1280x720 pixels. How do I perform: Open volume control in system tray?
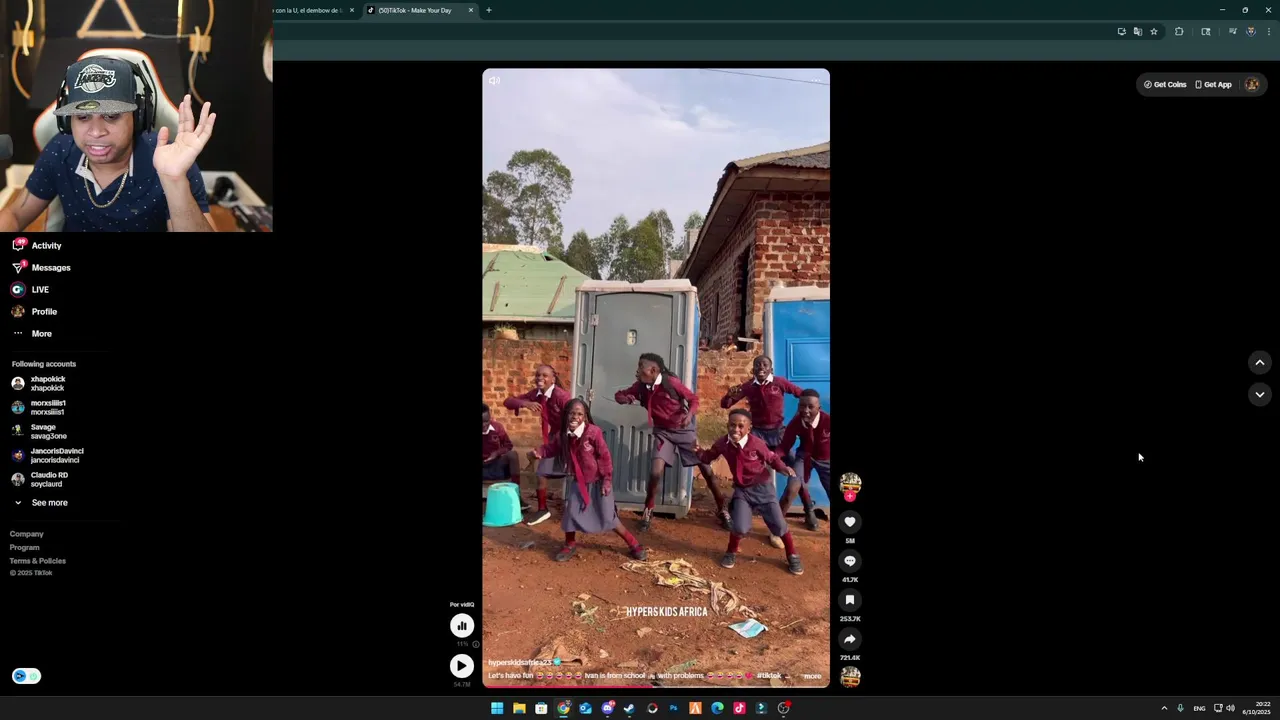[x=1230, y=708]
